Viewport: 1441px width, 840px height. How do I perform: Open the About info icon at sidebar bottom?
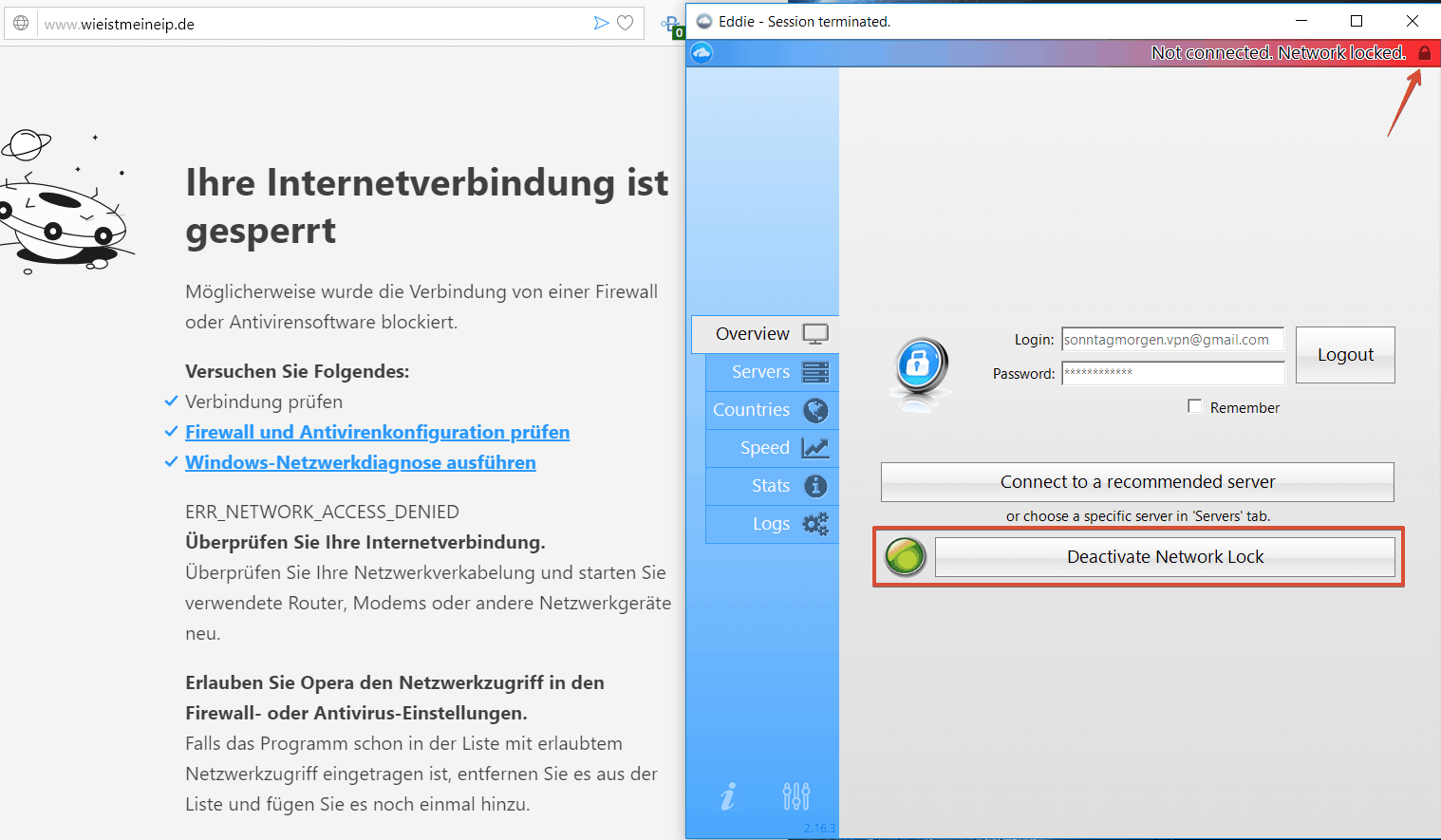click(728, 796)
